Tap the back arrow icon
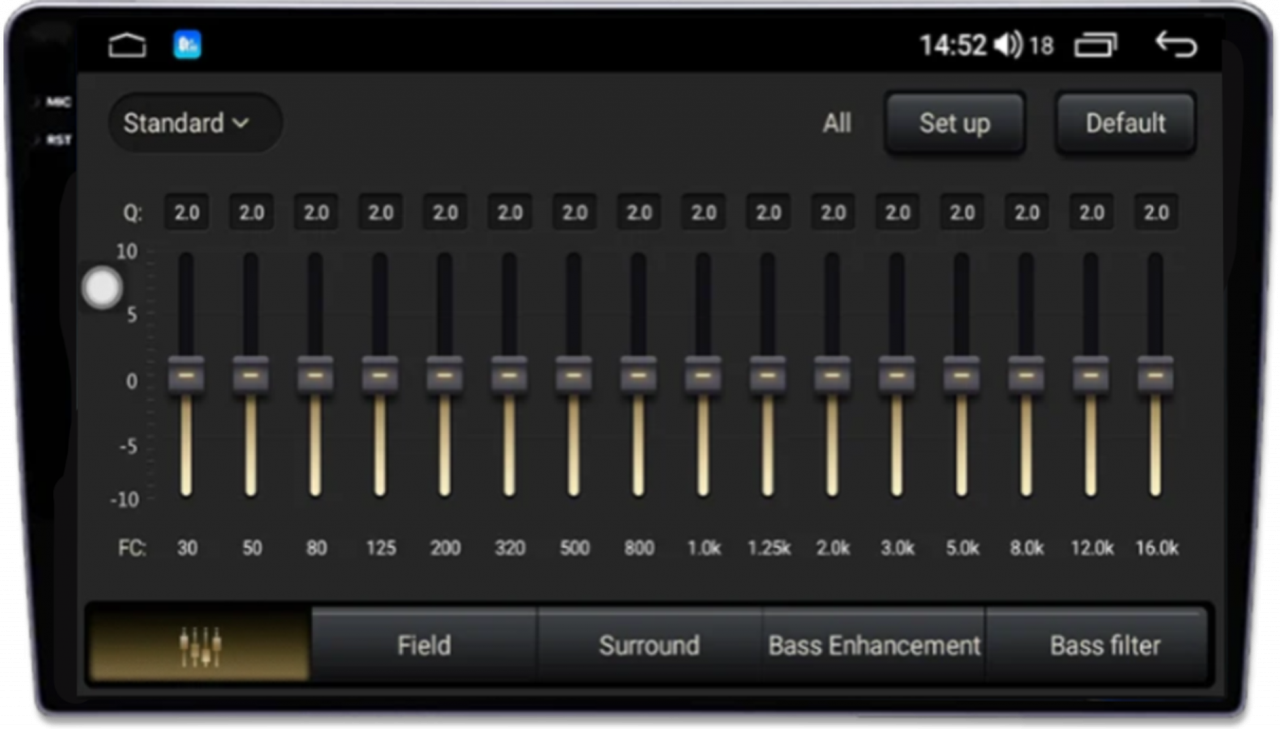The image size is (1280, 729). pyautogui.click(x=1175, y=45)
